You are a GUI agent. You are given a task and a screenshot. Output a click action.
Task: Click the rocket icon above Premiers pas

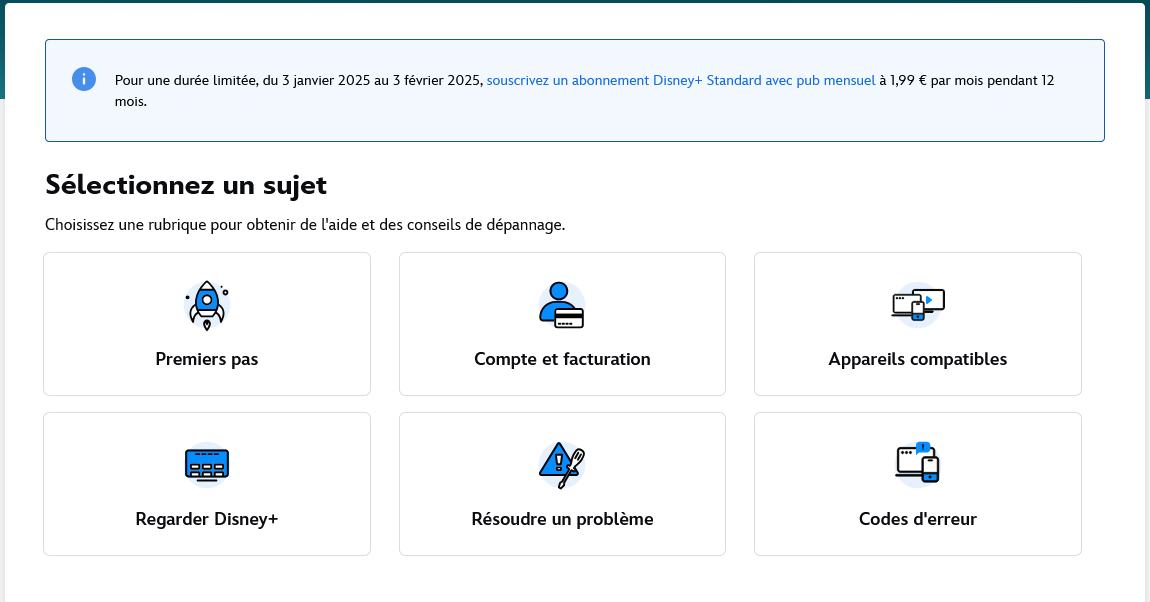tap(207, 305)
